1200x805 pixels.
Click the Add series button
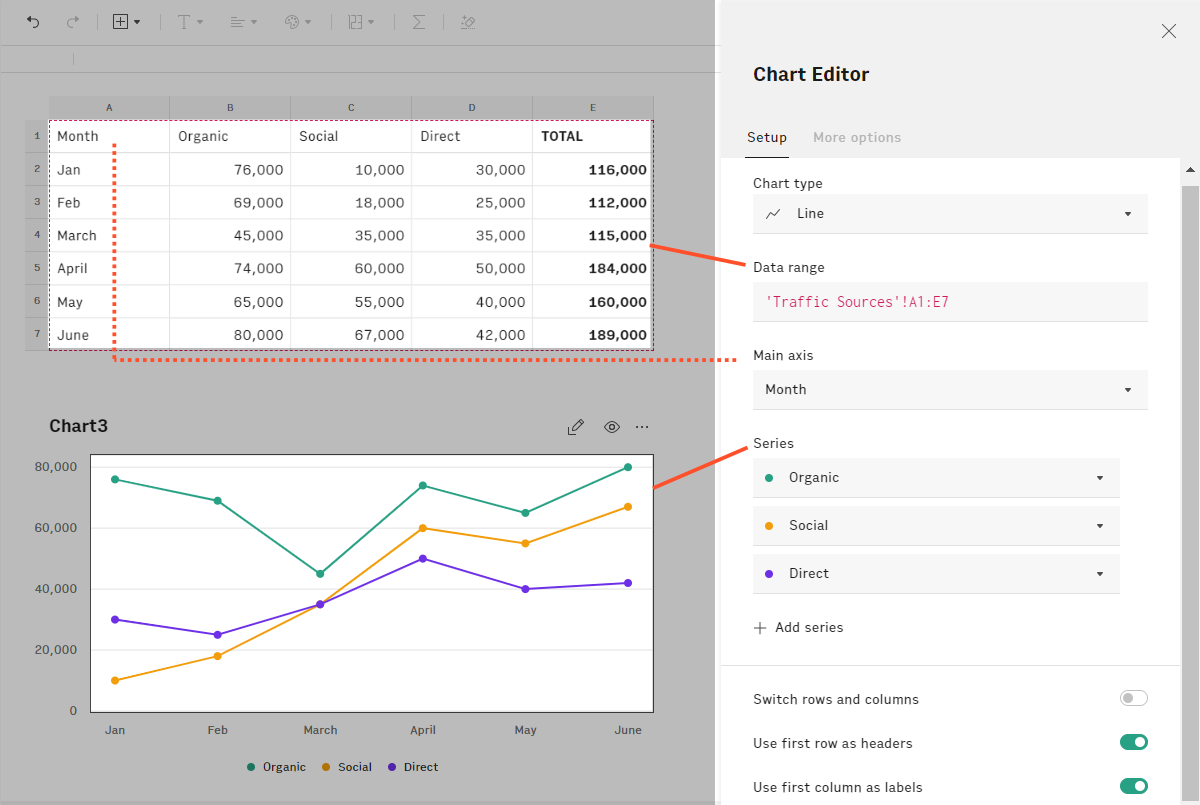(799, 628)
